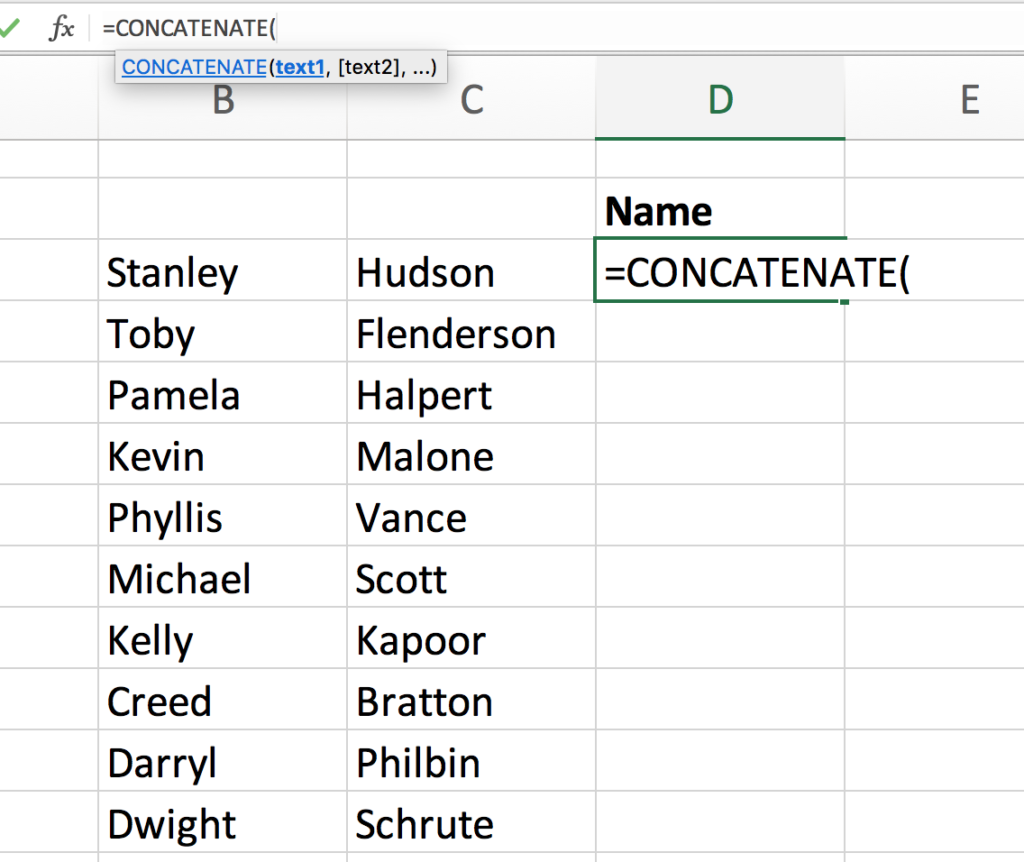Select the column E header
The width and height of the screenshot is (1024, 862).
pyautogui.click(x=968, y=99)
